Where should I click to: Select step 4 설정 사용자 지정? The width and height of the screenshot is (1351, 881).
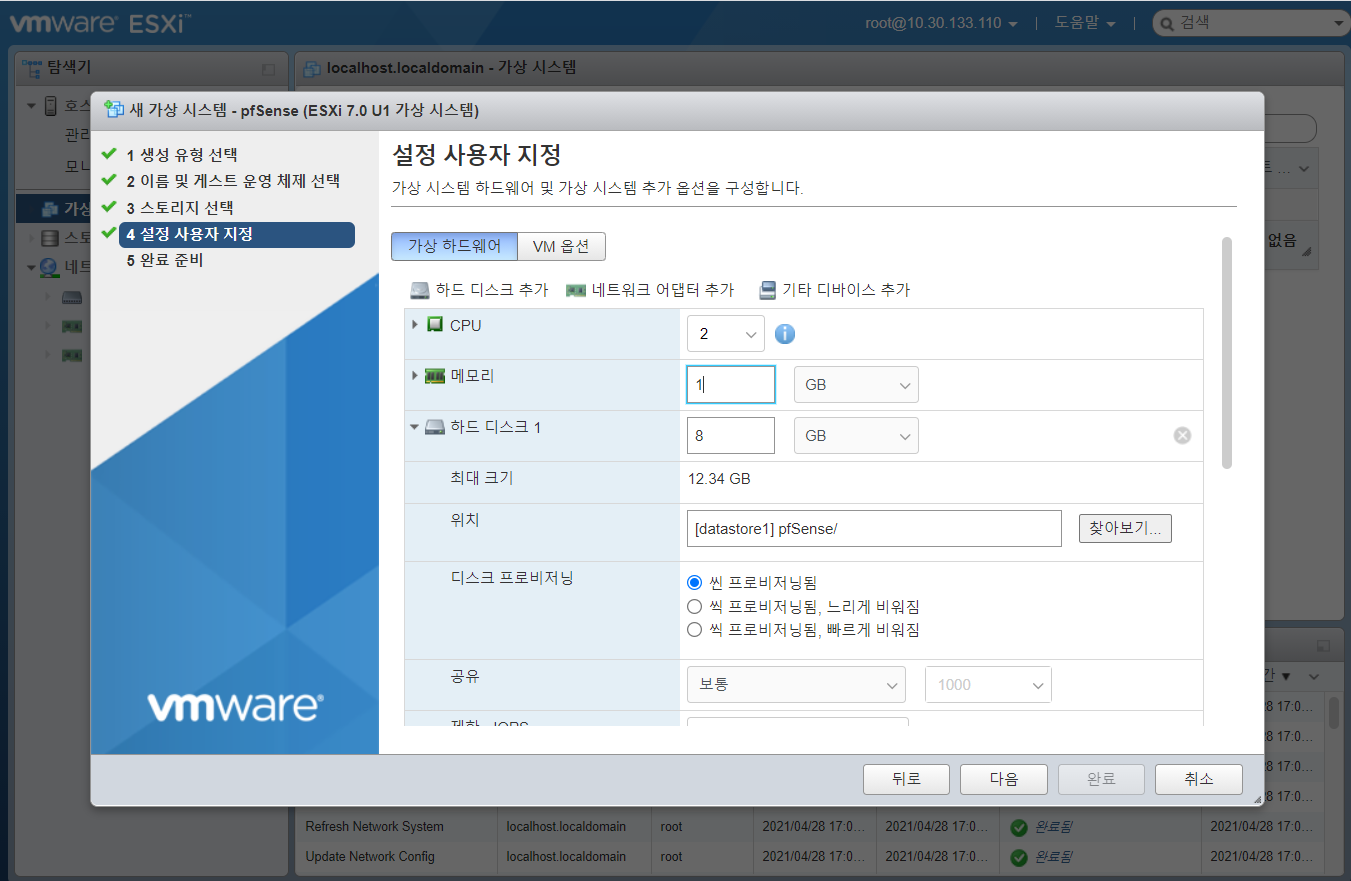pos(237,234)
